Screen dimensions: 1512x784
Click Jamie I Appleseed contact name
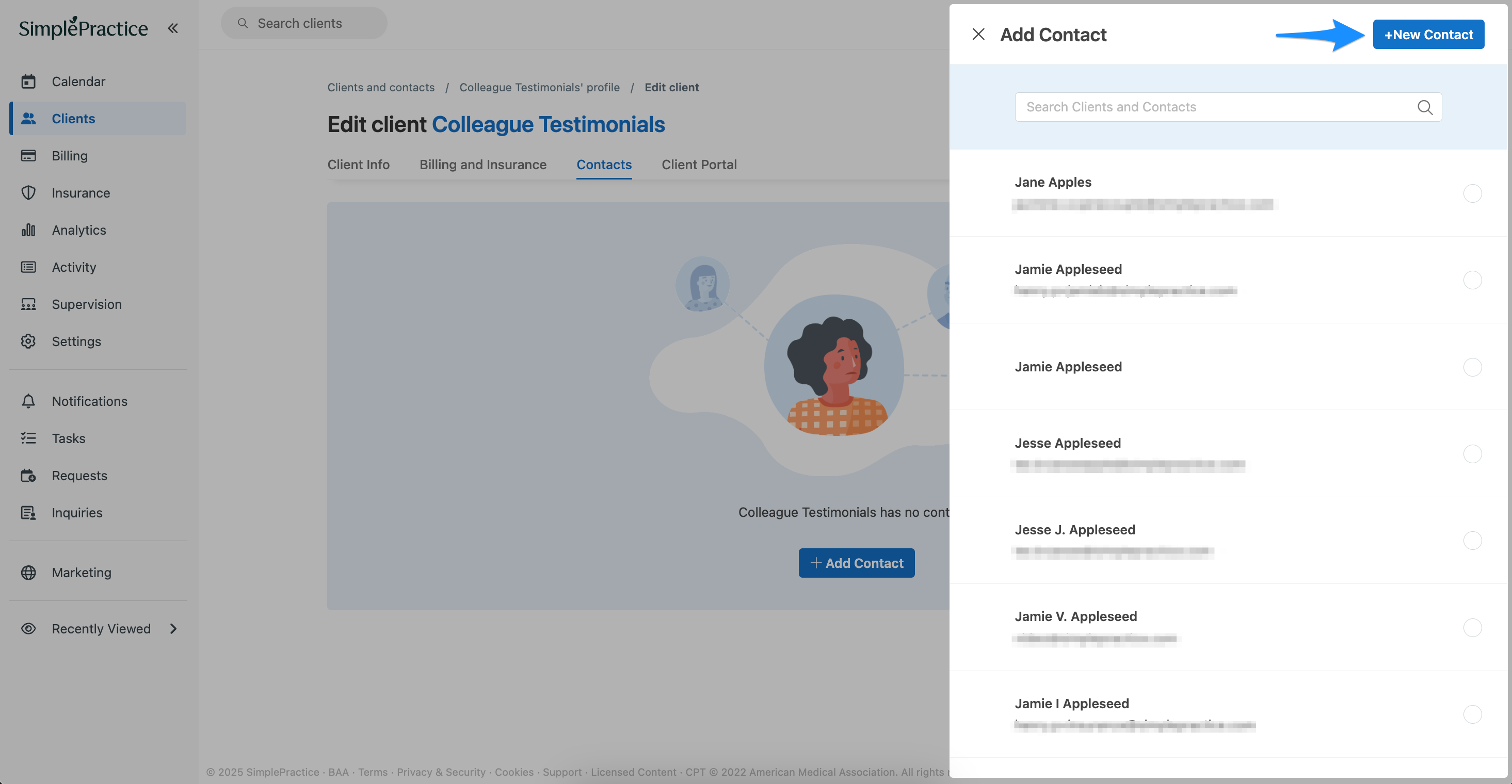tap(1071, 703)
